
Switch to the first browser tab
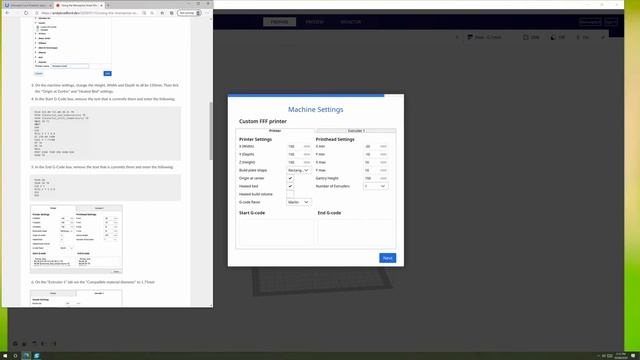(x=27, y=5)
